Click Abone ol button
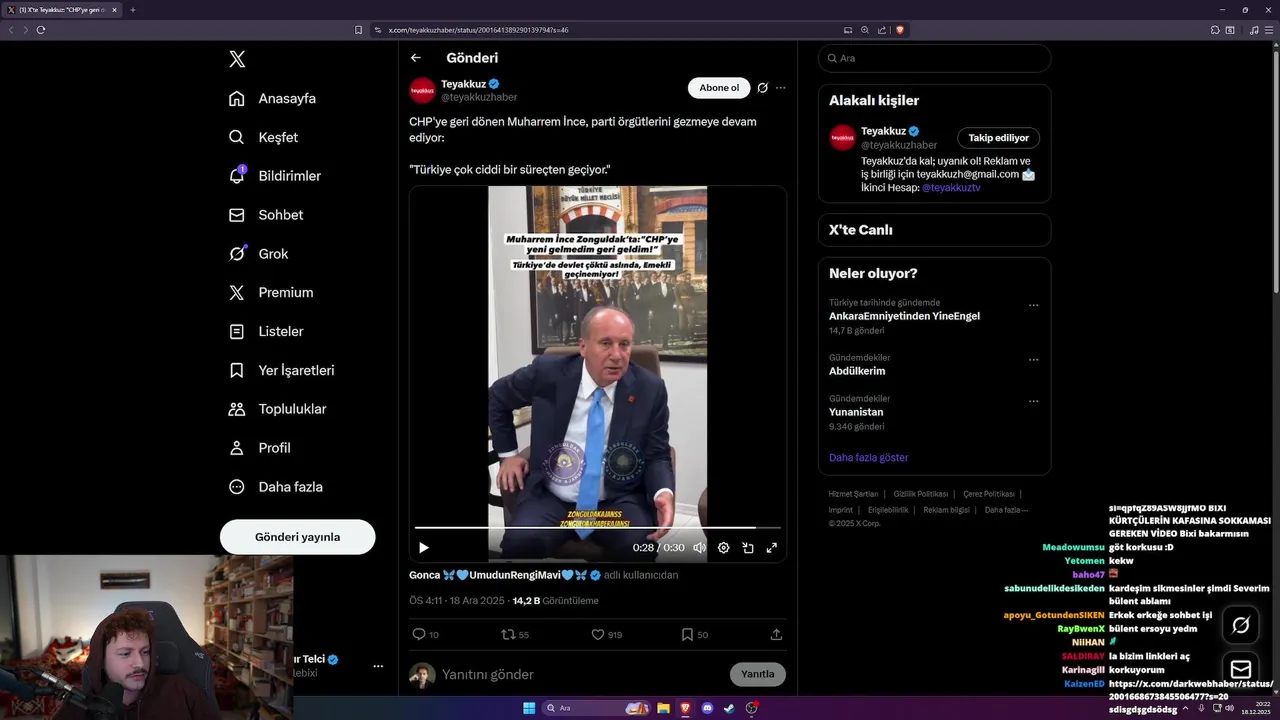 tap(719, 88)
